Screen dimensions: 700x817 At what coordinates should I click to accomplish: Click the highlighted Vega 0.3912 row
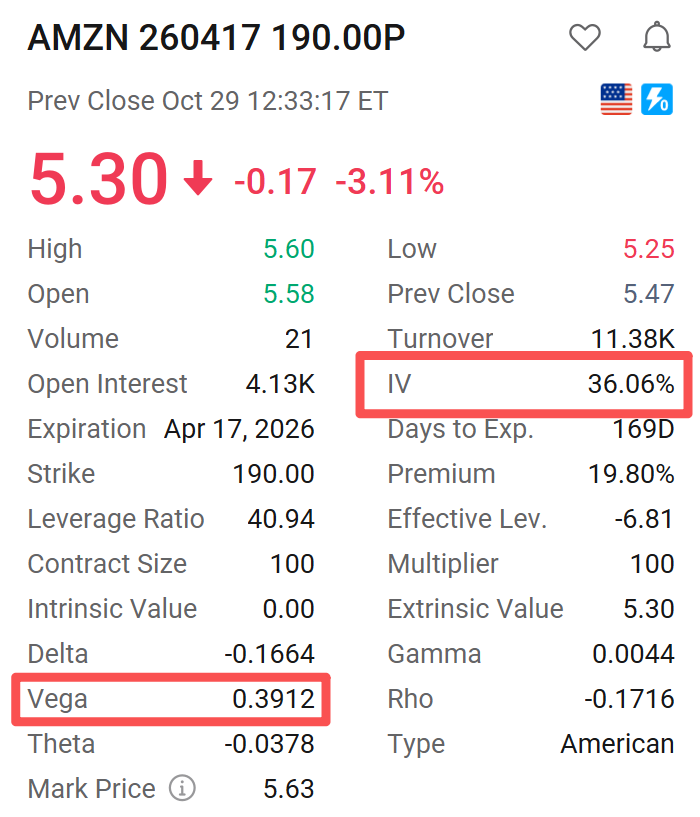tap(171, 699)
